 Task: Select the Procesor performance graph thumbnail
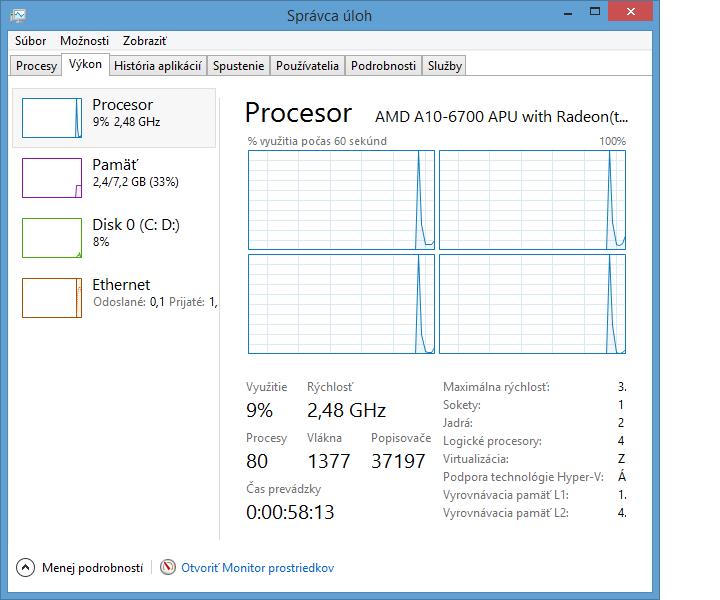pos(51,118)
